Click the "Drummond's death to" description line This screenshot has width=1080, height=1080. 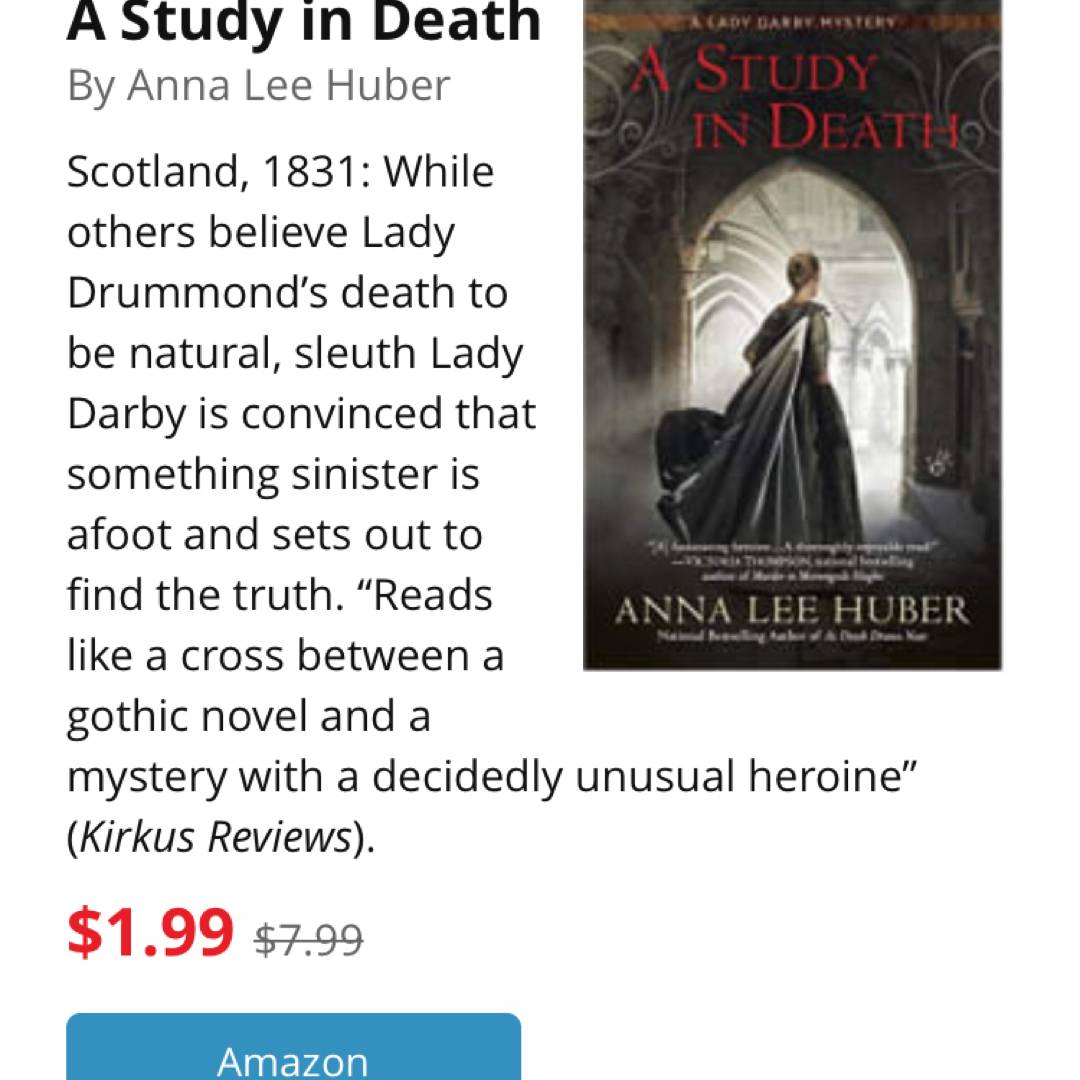287,293
